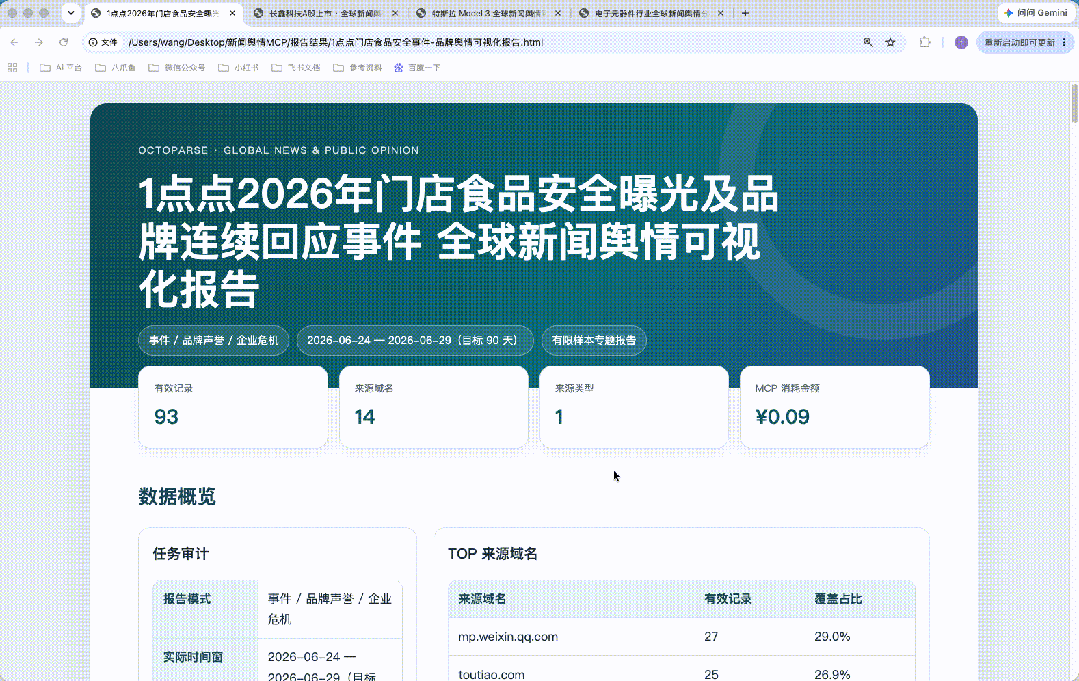
Task: Click the MCP 消耗金额 ¥0.09 card
Action: 835,407
